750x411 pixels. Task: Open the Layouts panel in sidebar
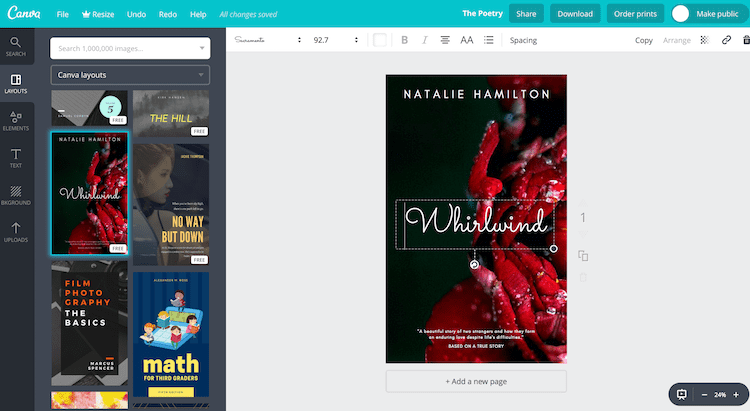tap(16, 84)
